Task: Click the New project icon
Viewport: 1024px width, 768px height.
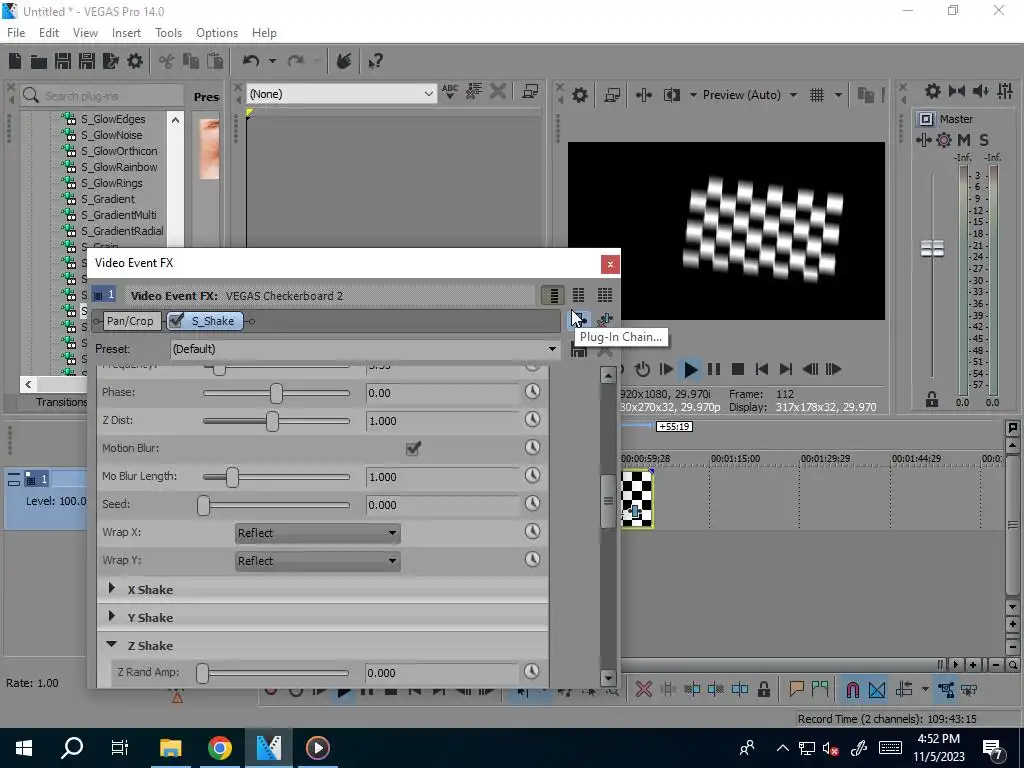Action: 15,61
